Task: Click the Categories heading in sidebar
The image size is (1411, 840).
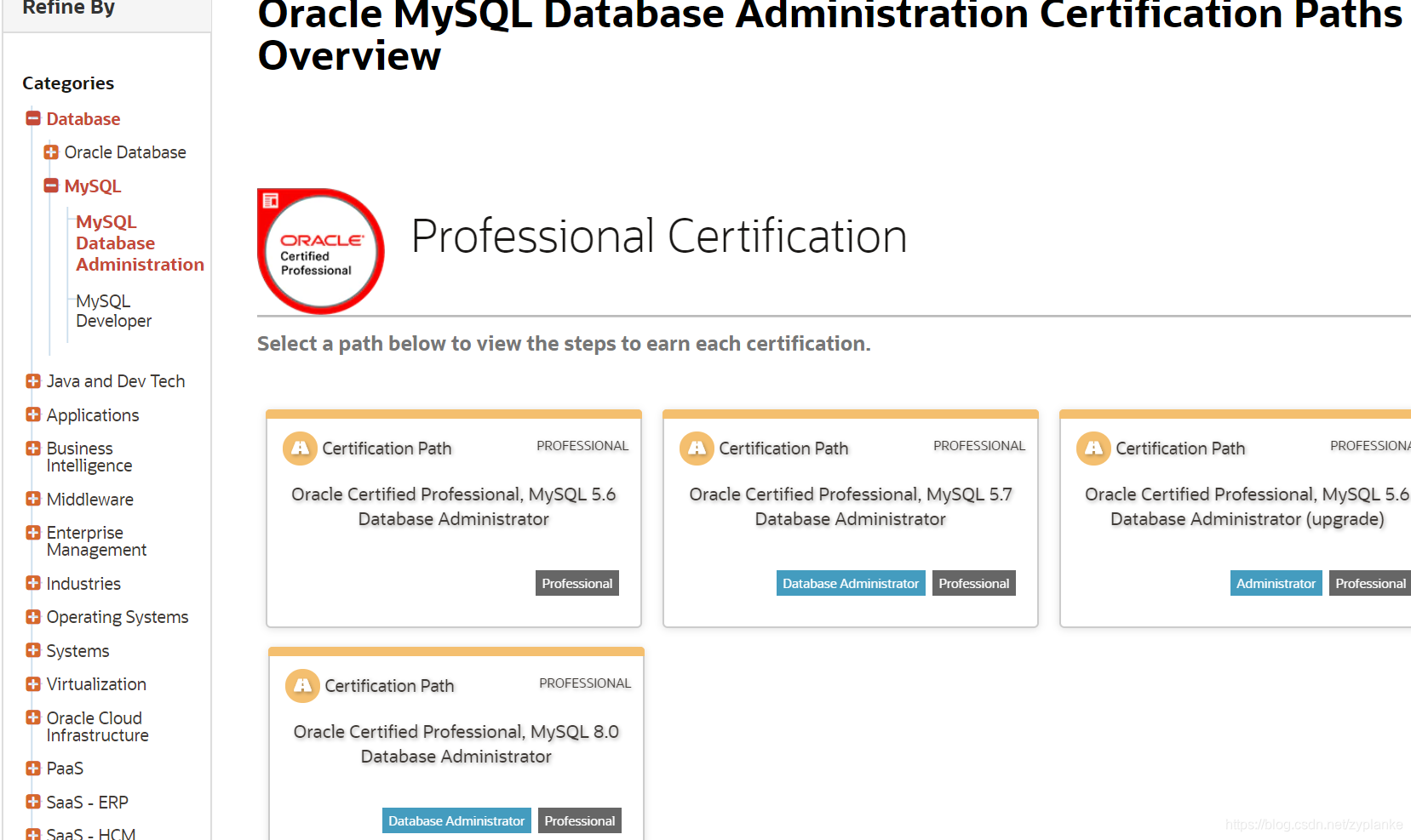Action: [x=68, y=83]
